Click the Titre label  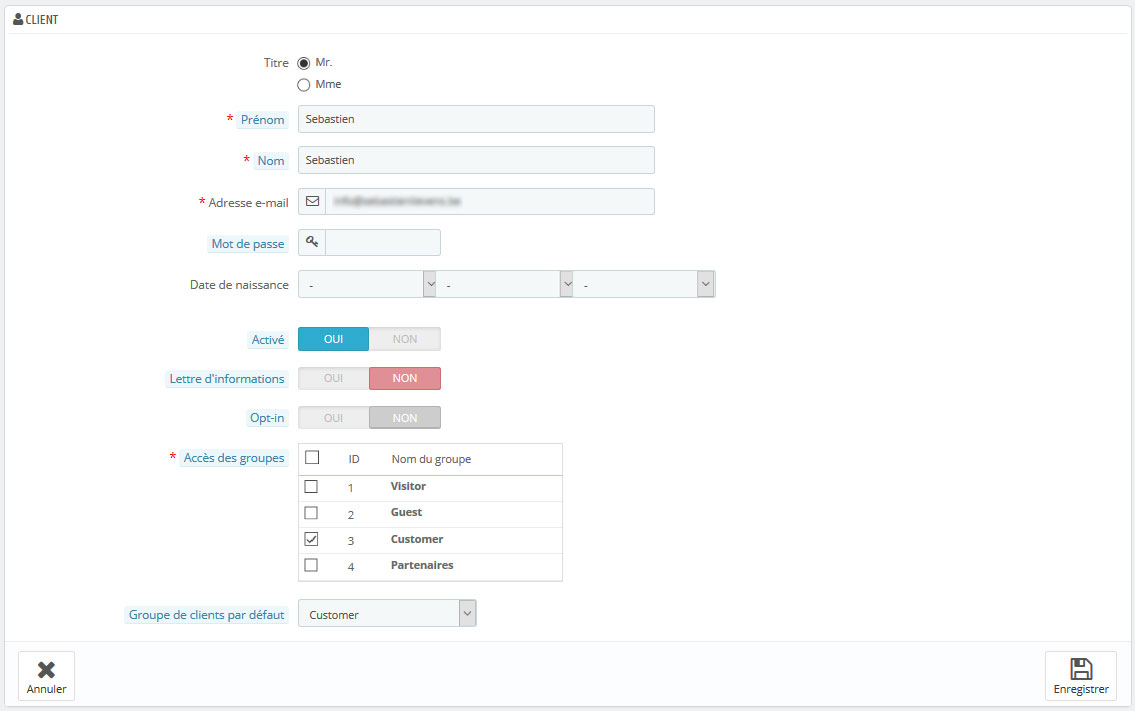276,63
